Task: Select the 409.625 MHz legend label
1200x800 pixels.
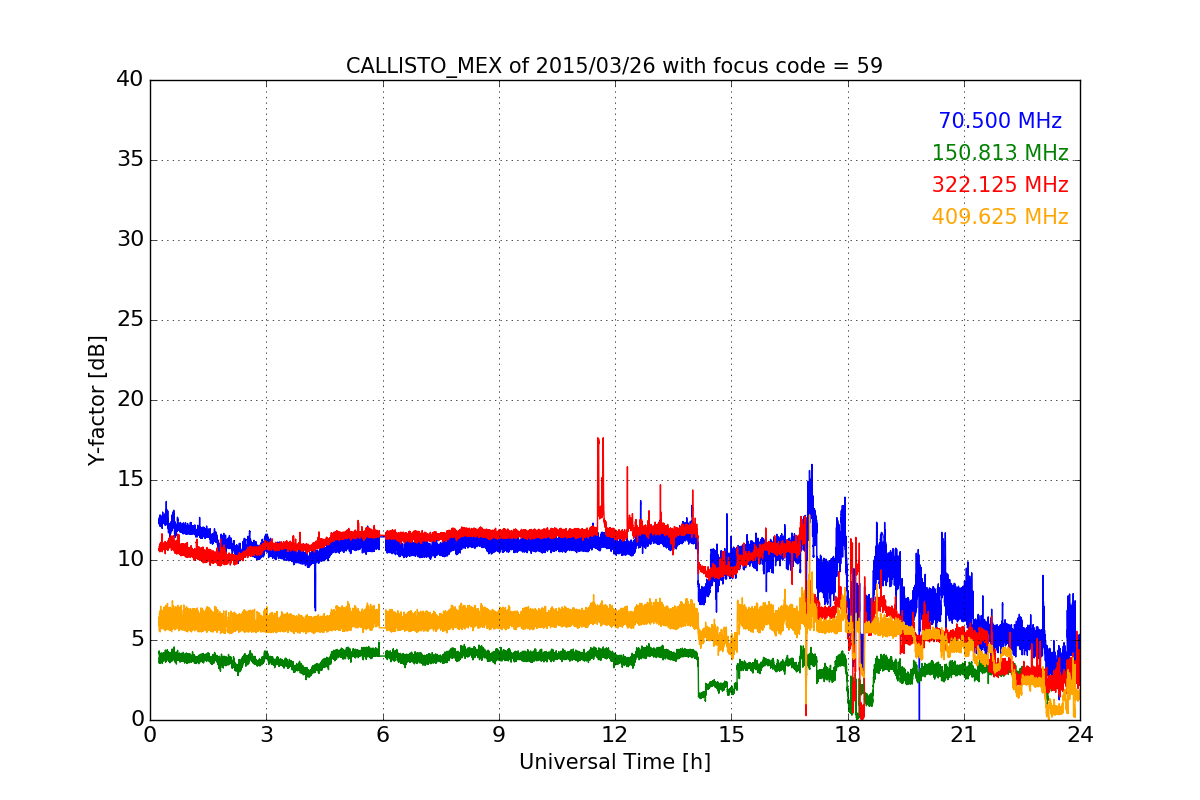Action: coord(1000,217)
